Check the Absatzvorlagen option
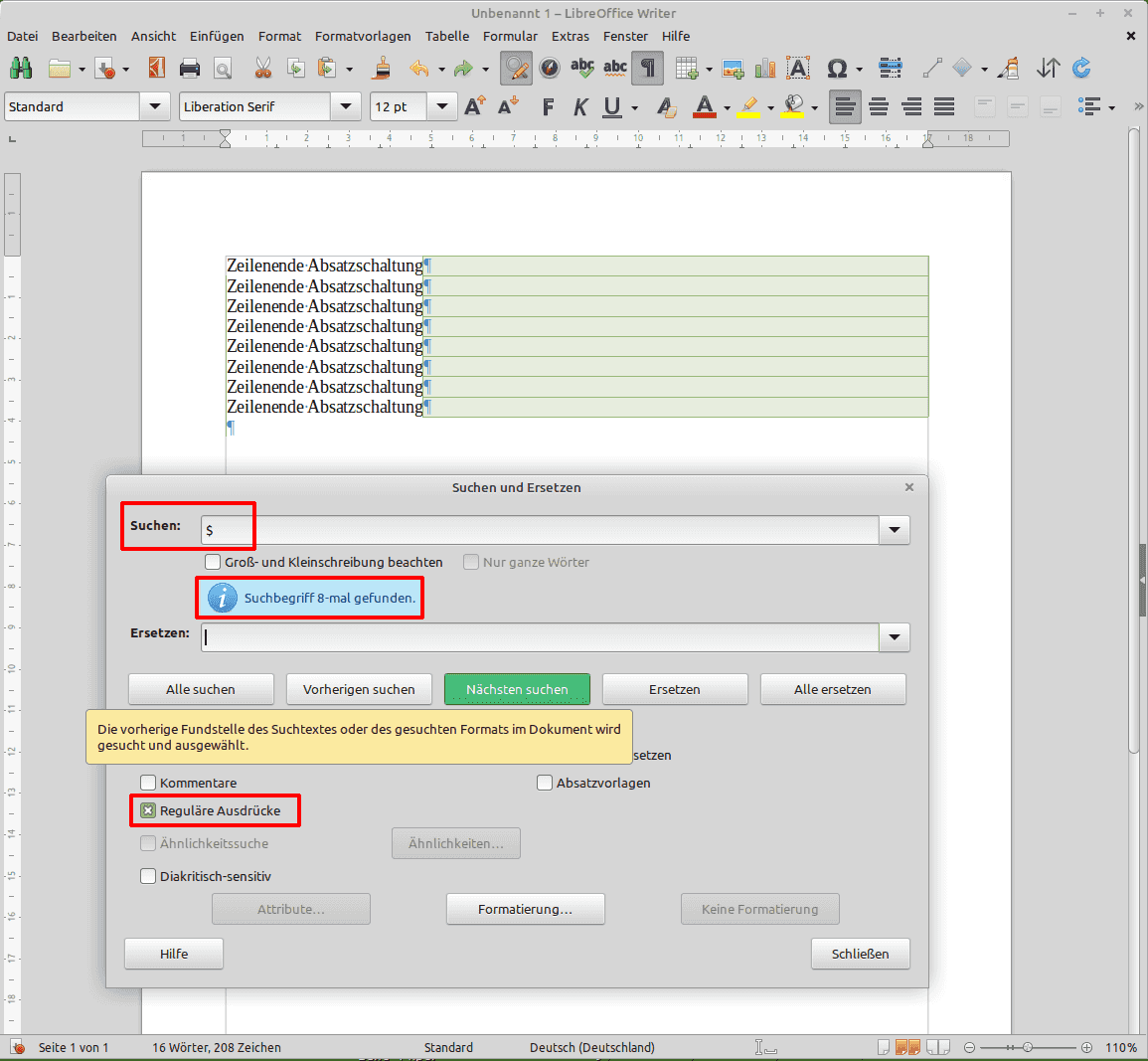Screen dimensions: 1148x1061 [544, 783]
